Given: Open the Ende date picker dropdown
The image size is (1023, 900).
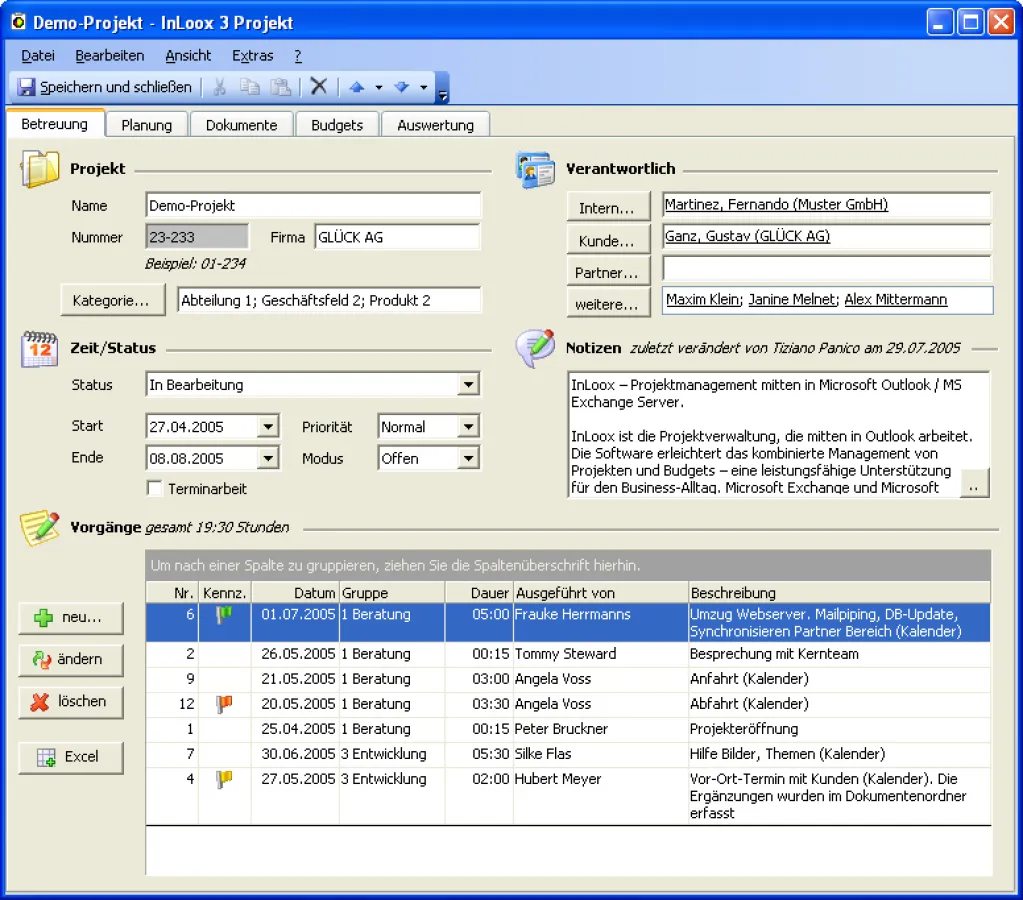Looking at the screenshot, I should tap(267, 459).
